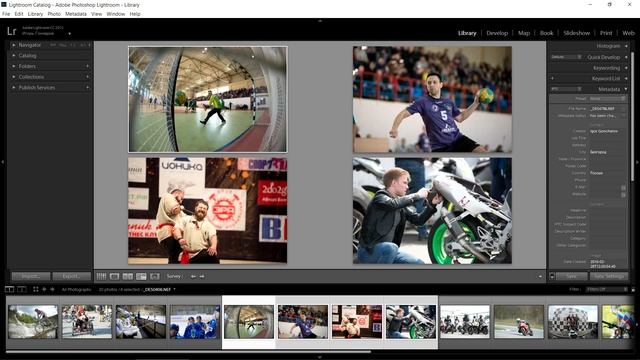This screenshot has height=360, width=640.
Task: Click arrow icon beside File Name field
Action: pos(623,109)
